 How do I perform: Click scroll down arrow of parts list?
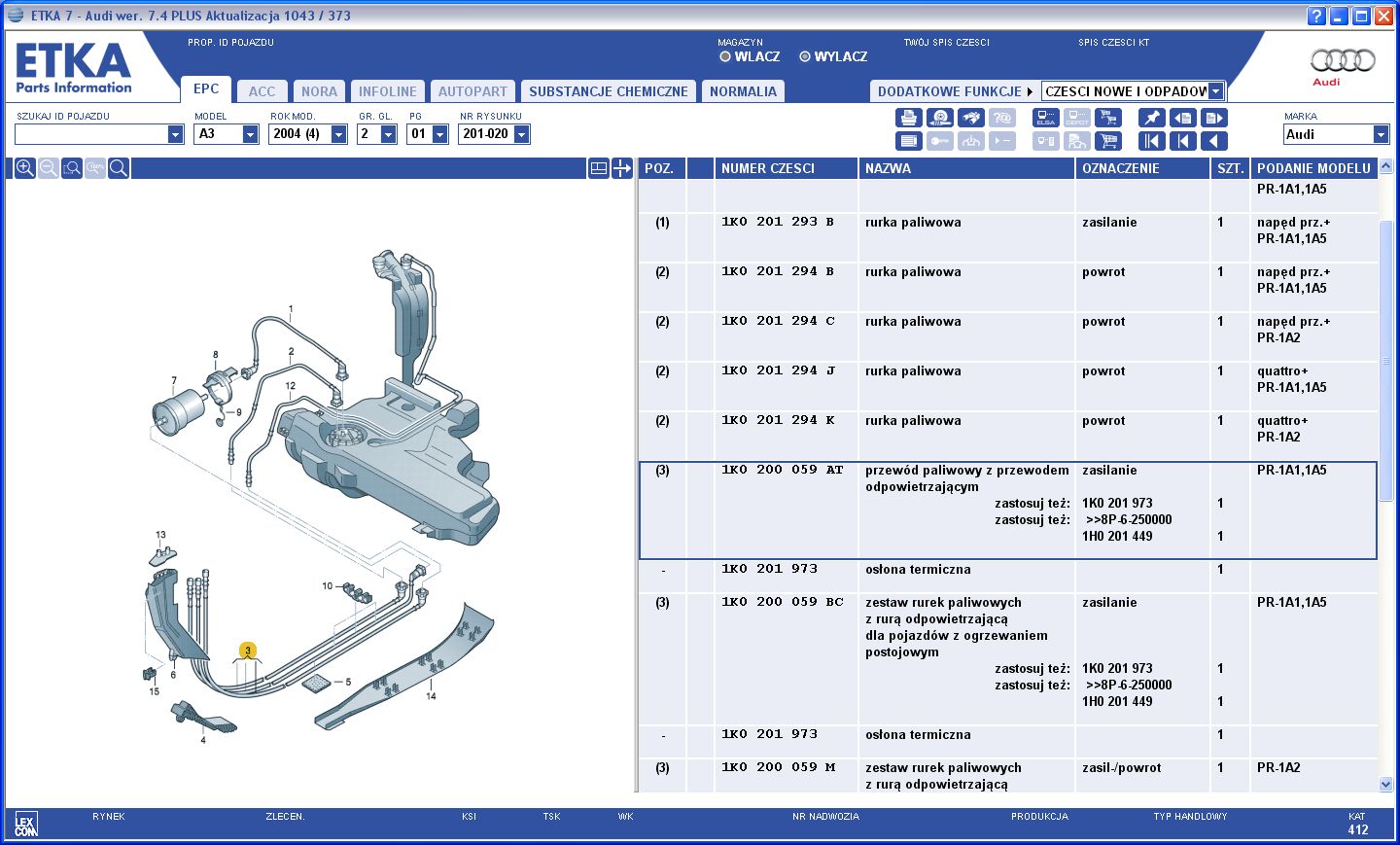(x=1386, y=784)
